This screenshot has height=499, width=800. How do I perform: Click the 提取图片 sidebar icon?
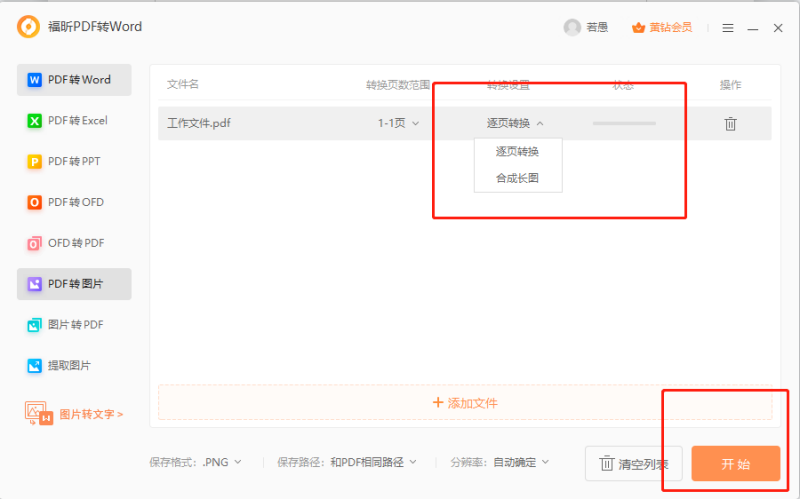[35, 366]
